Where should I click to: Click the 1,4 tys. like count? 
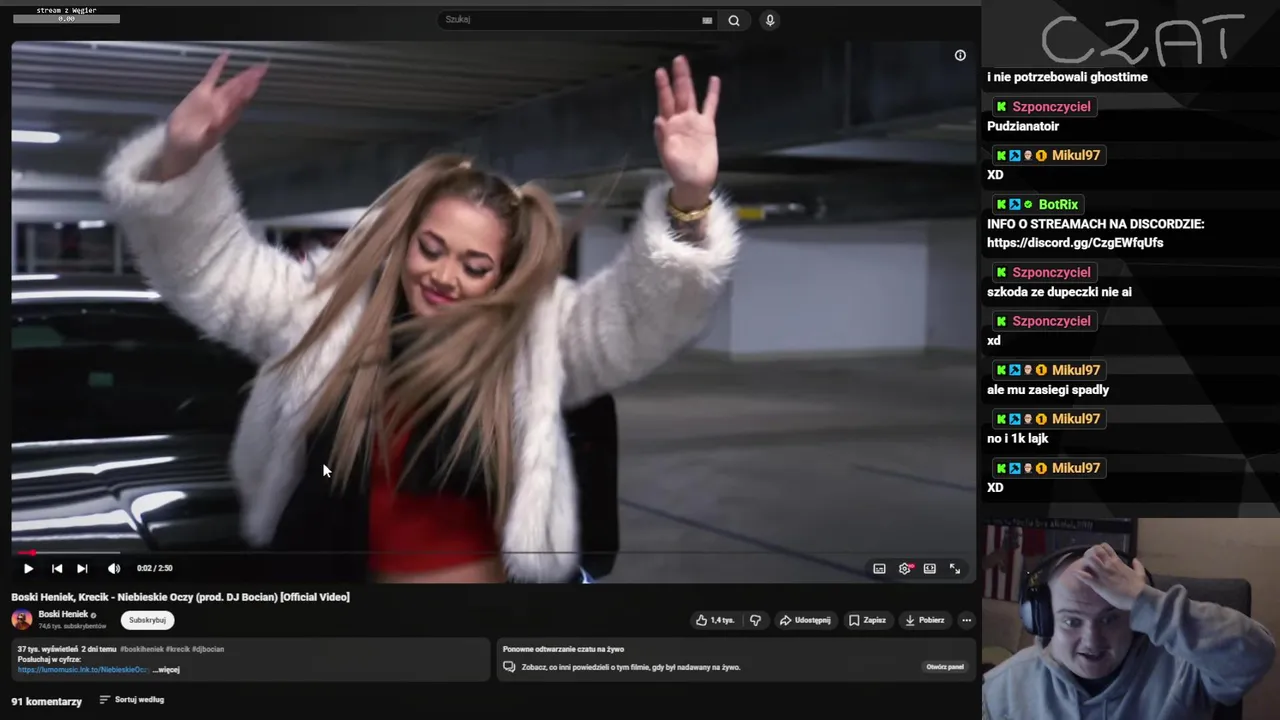[x=722, y=620]
